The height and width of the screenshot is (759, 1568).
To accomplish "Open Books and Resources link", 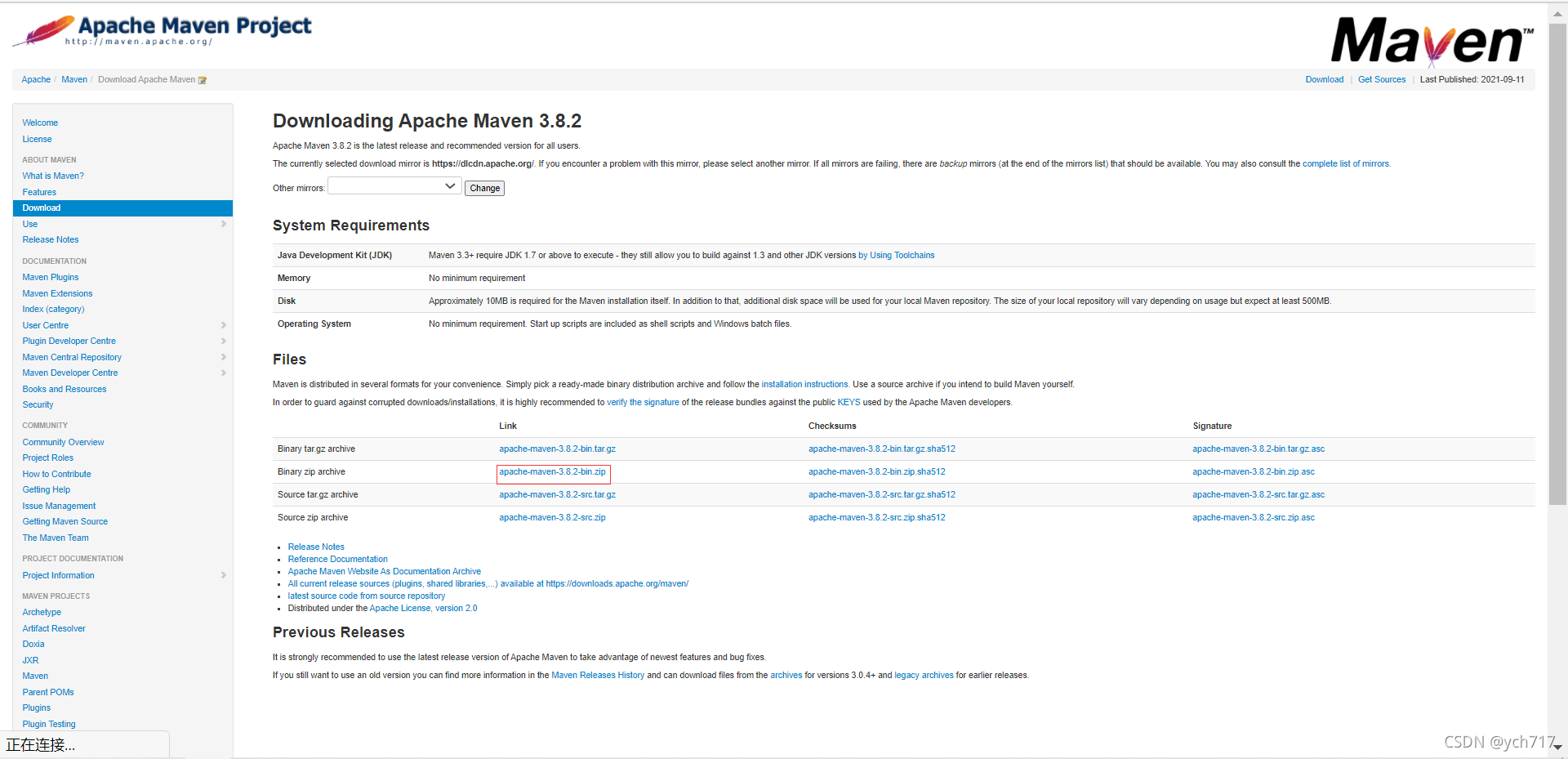I will pyautogui.click(x=65, y=389).
